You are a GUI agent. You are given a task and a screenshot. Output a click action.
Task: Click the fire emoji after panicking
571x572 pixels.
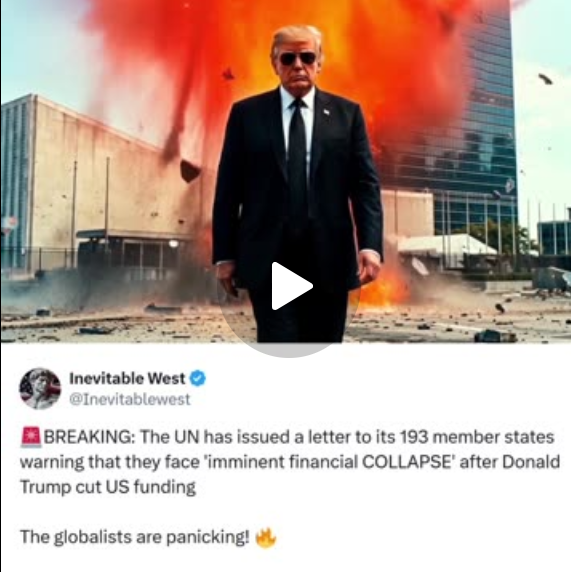(x=266, y=538)
